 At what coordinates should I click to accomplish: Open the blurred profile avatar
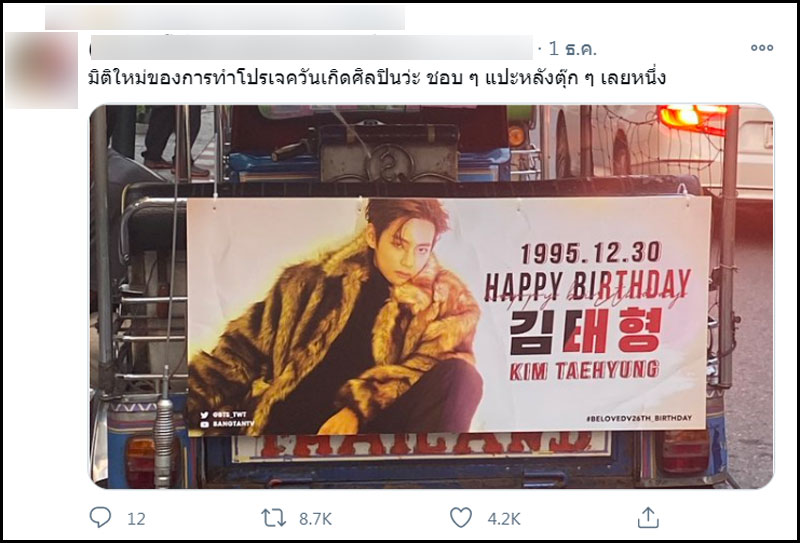41,70
